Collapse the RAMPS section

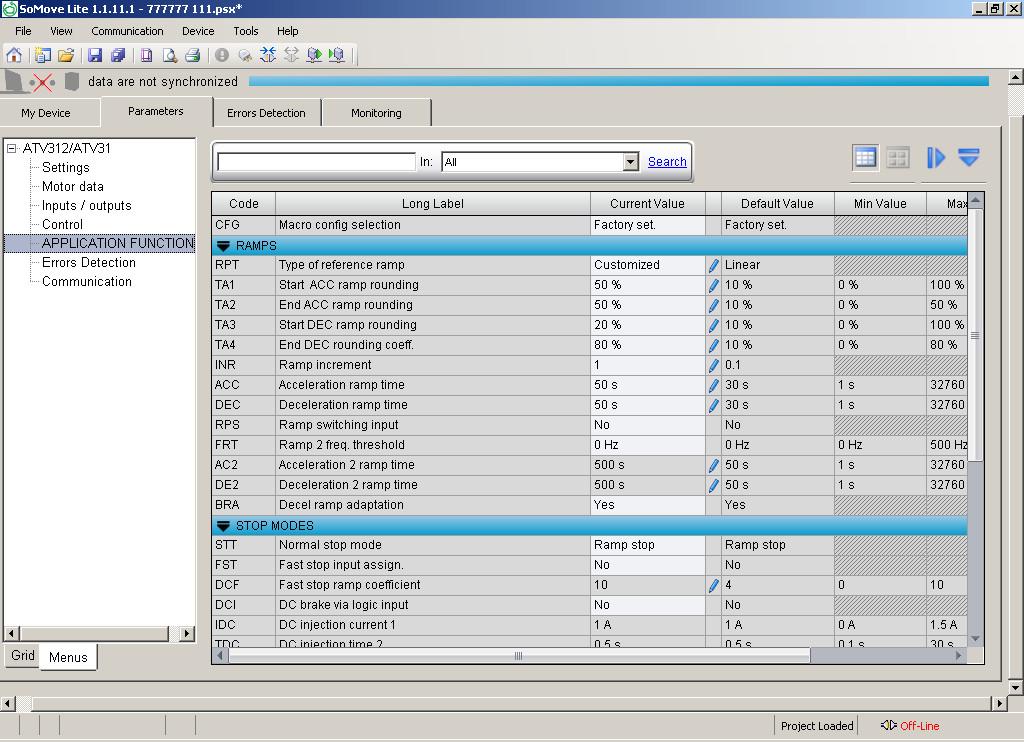pyautogui.click(x=223, y=246)
